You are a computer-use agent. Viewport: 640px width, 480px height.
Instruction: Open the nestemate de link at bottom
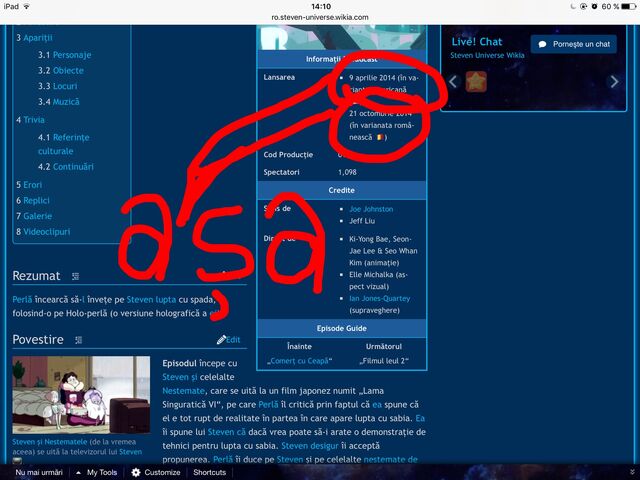(x=391, y=460)
